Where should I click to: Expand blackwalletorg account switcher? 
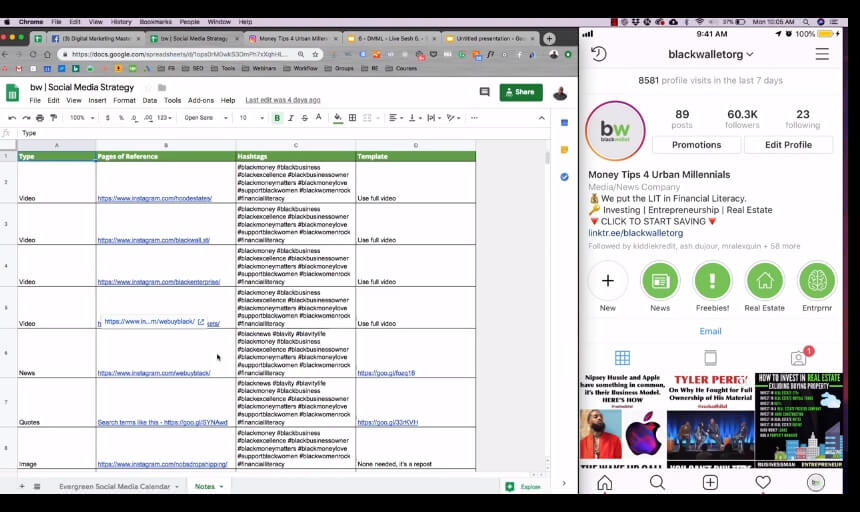coord(711,54)
